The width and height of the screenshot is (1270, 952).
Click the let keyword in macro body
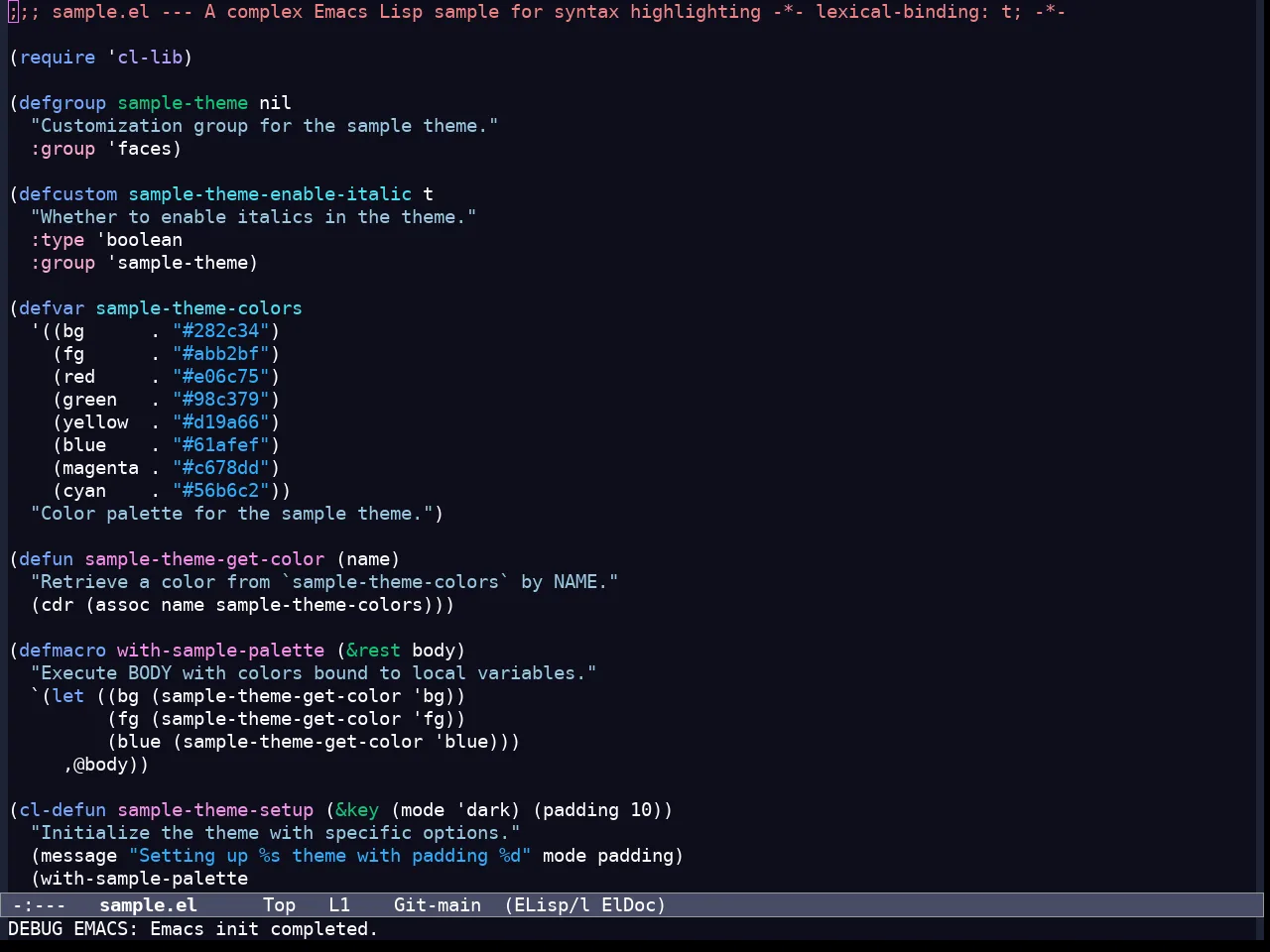[x=68, y=695]
